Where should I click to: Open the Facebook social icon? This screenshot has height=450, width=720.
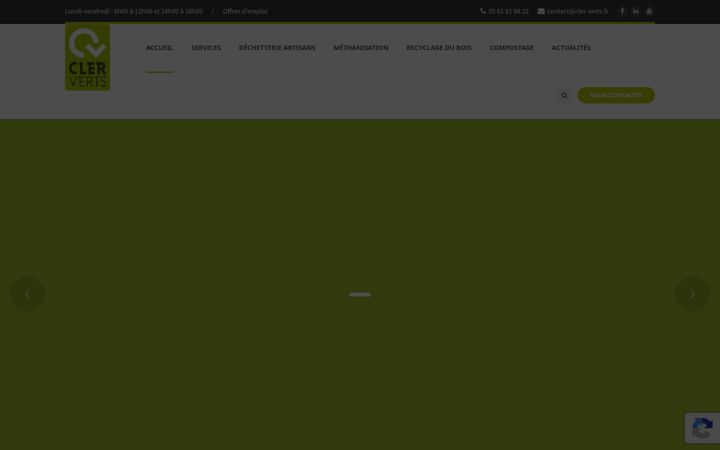(x=622, y=11)
